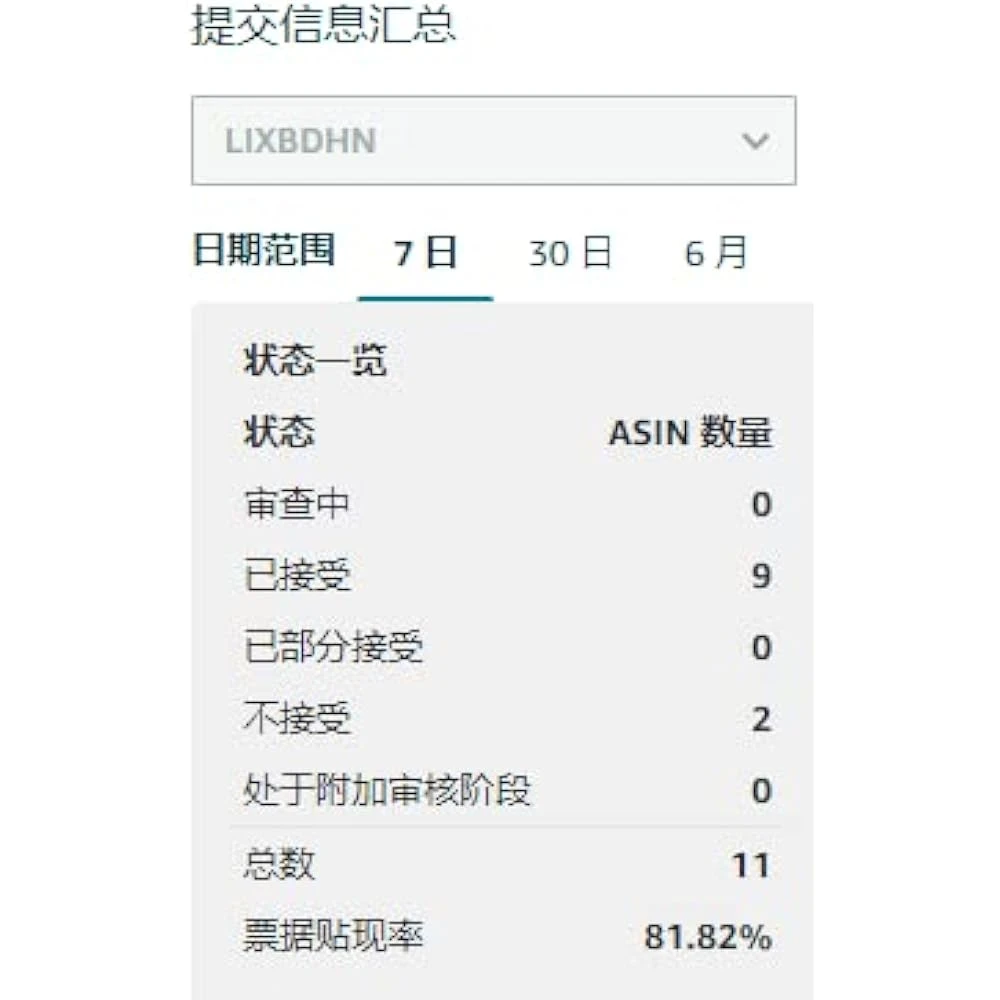Image resolution: width=1000 pixels, height=1000 pixels.
Task: Click the 总数 row label
Action: point(279,865)
